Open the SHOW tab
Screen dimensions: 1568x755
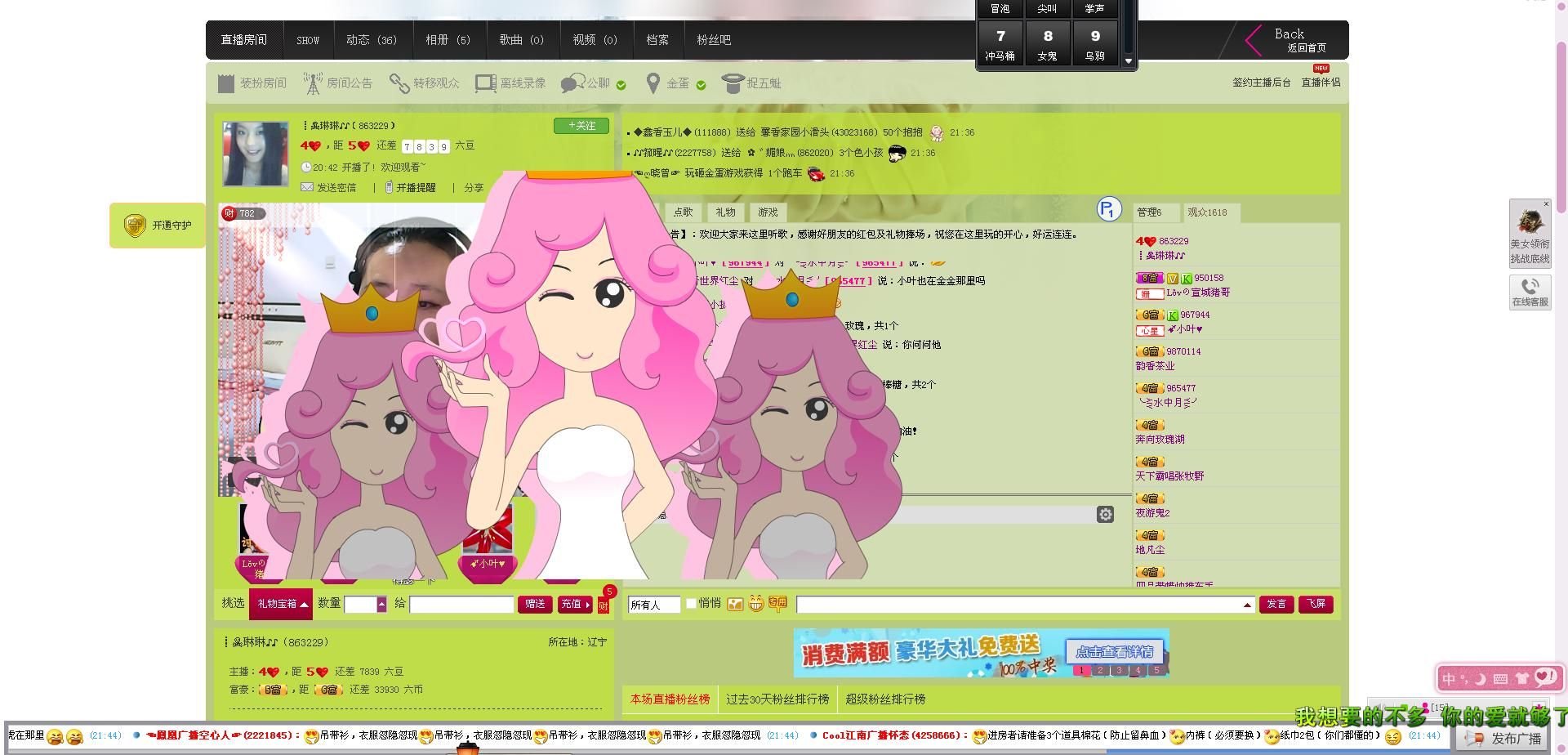[x=308, y=40]
